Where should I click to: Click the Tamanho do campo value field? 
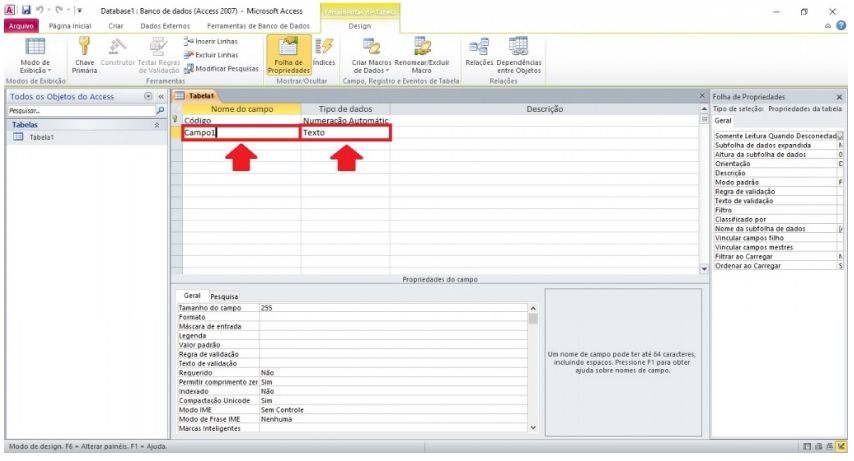click(x=390, y=308)
